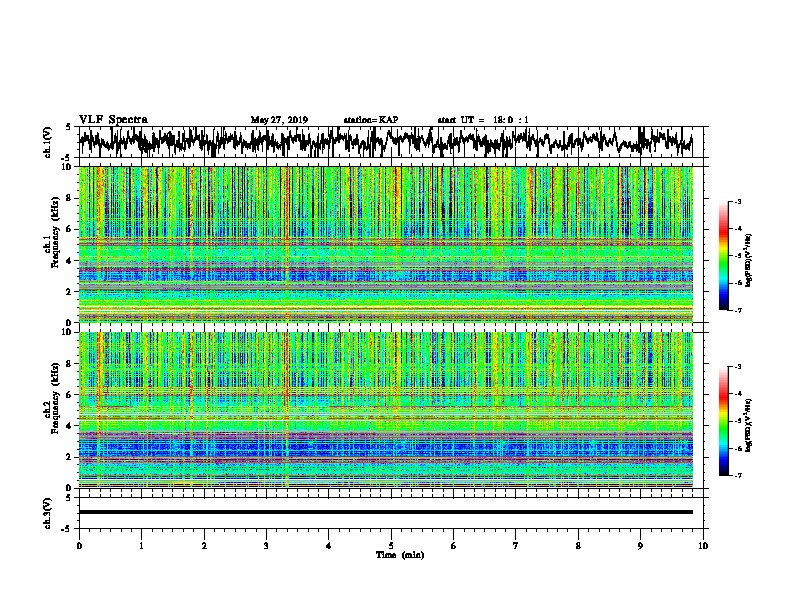Click the time axis tick label "1"

[x=141, y=545]
